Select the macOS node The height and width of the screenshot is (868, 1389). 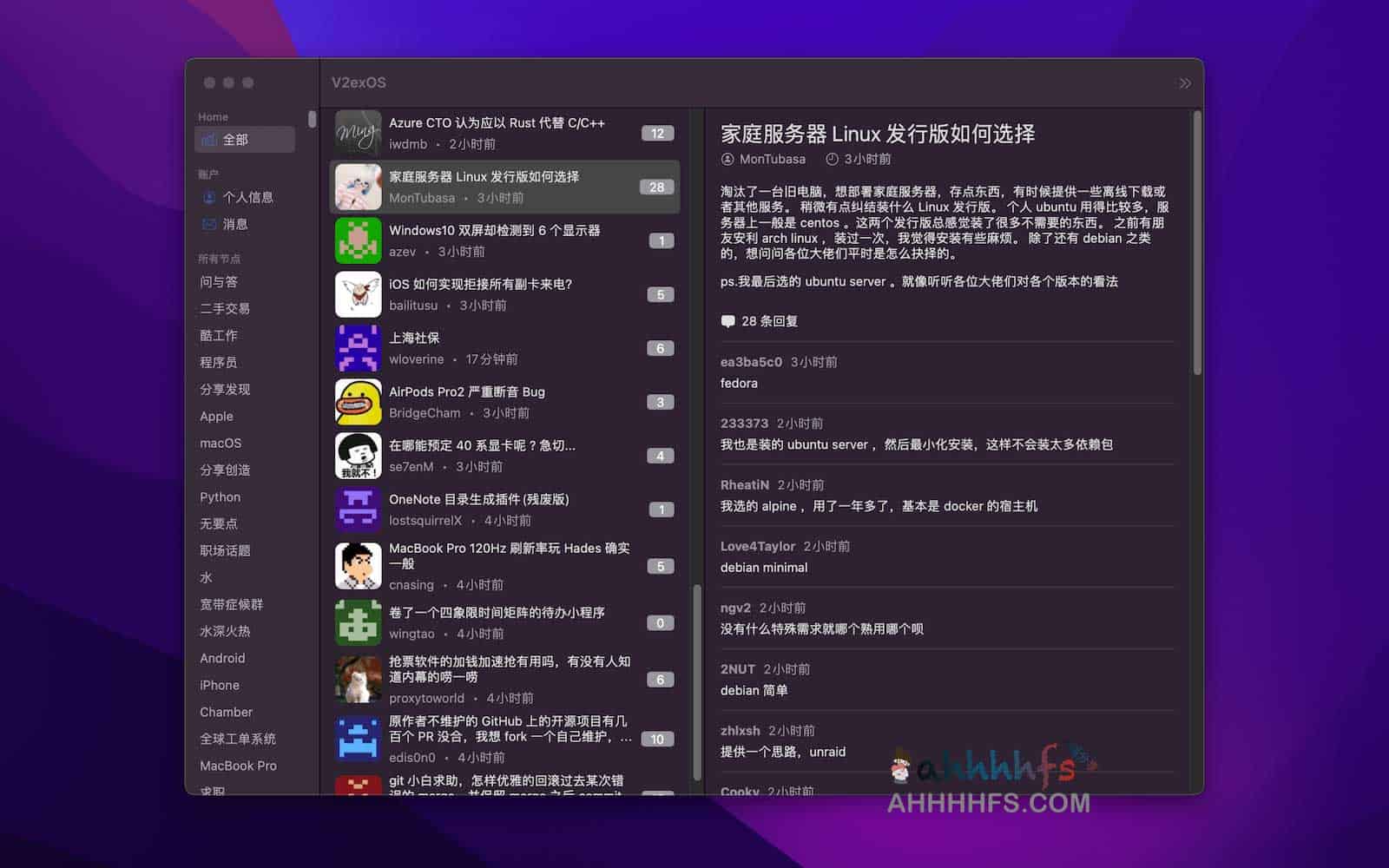[x=221, y=444]
